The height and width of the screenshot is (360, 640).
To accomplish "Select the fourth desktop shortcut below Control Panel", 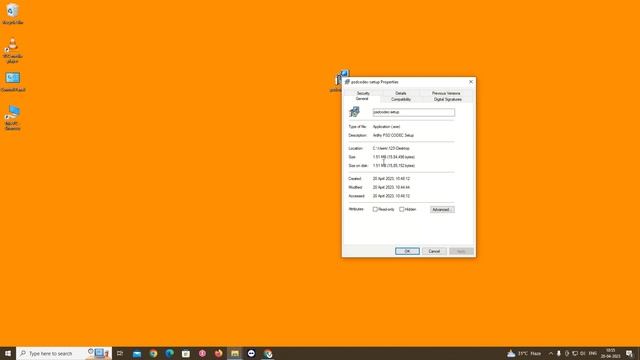I will pyautogui.click(x=13, y=118).
